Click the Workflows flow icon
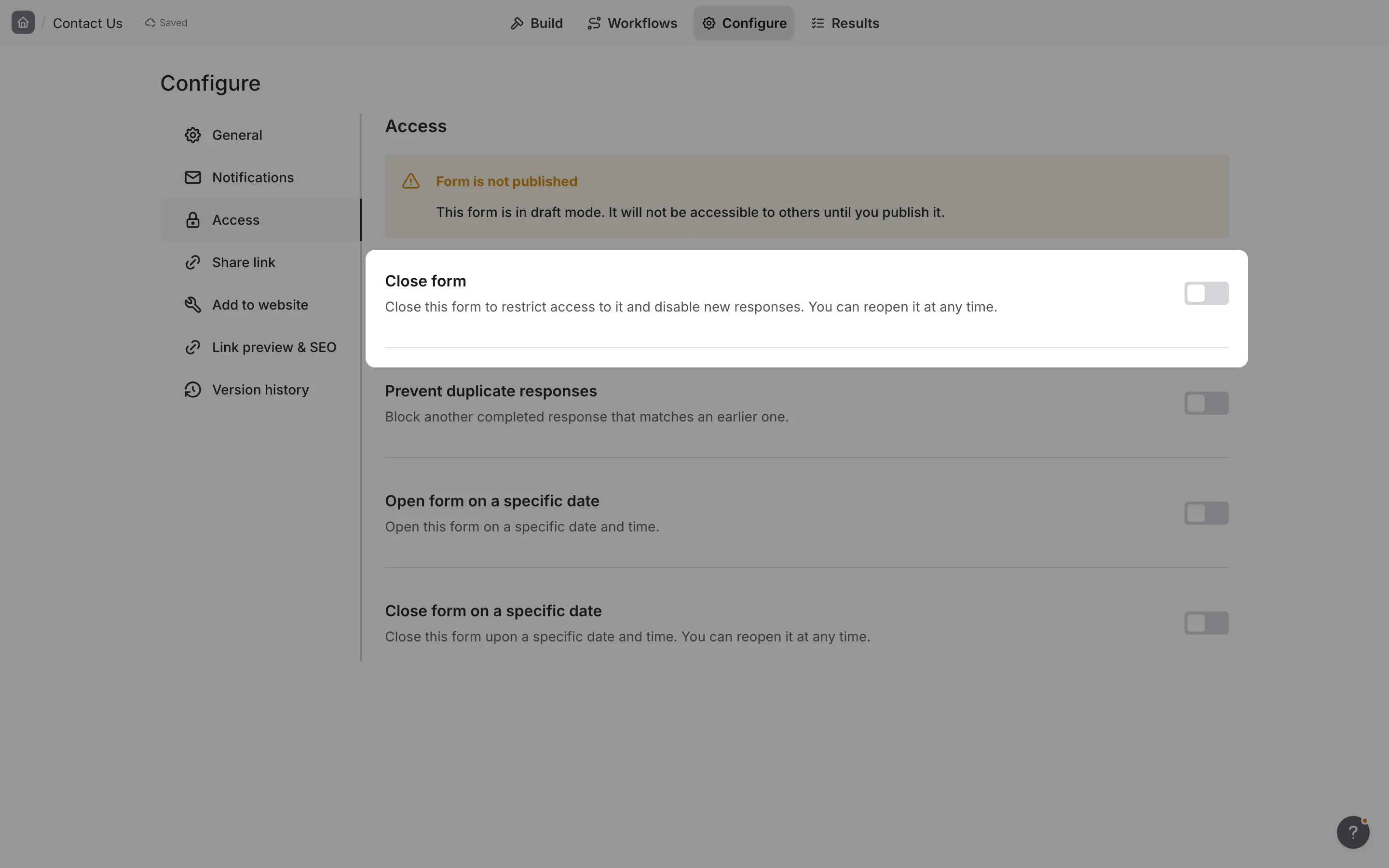 pyautogui.click(x=594, y=23)
